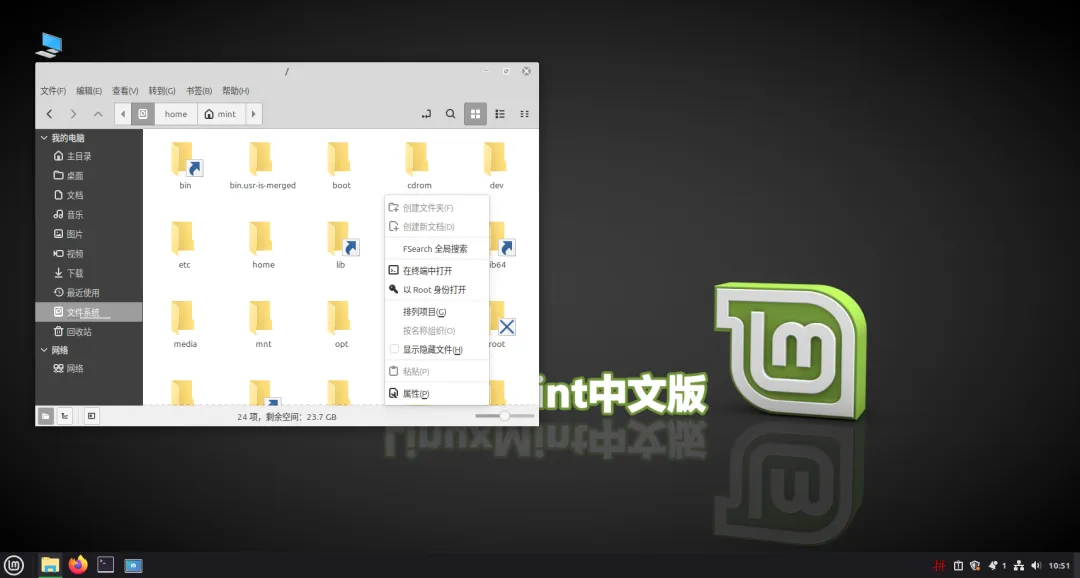
Task: Choose 以 Root 身份打开 in context menu
Action: pyautogui.click(x=437, y=290)
